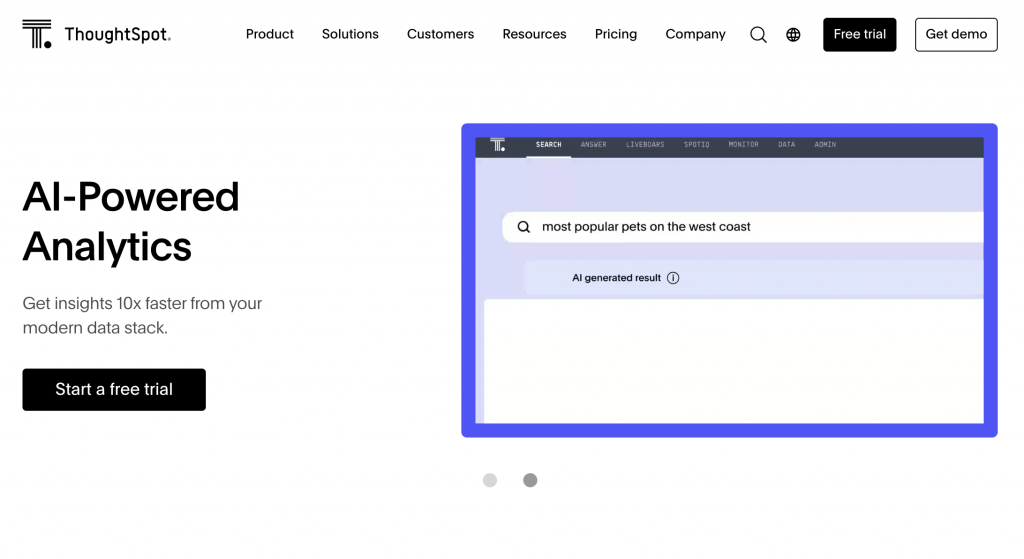Click the ThoughtSpot logo in header
Viewport: 1024px width, 559px height.
point(97,34)
